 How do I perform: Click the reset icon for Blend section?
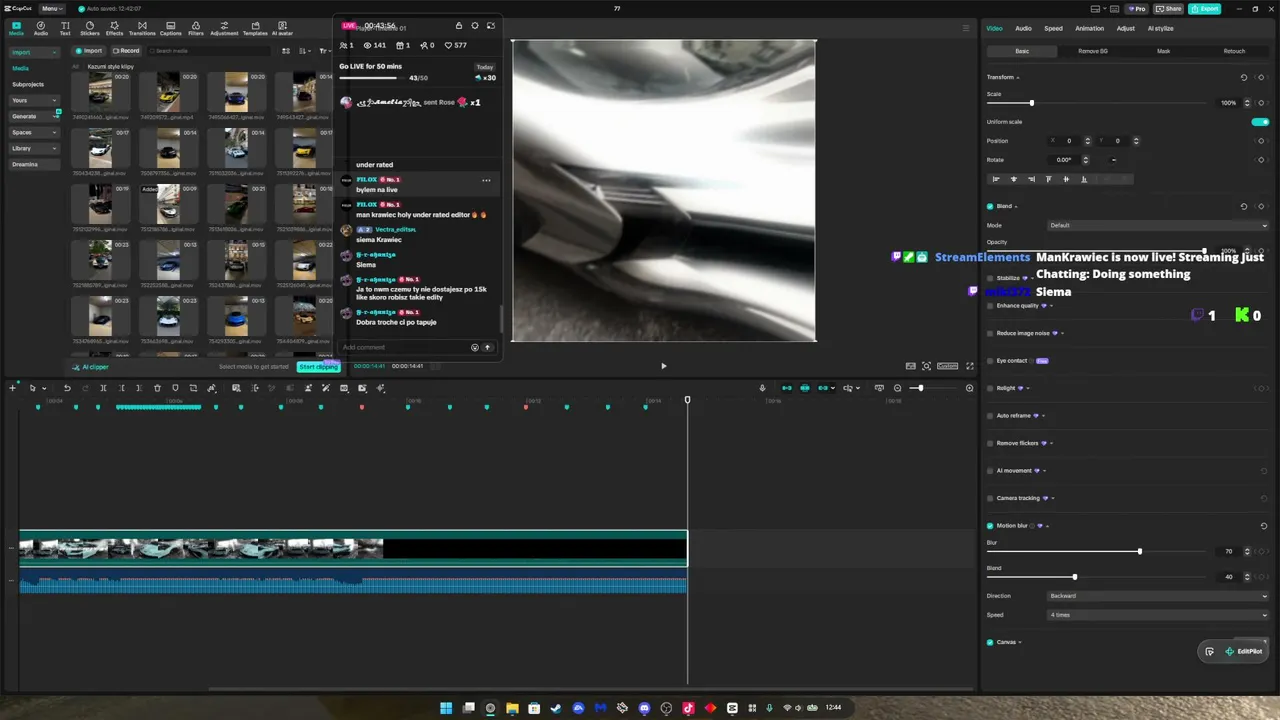[x=1244, y=206]
